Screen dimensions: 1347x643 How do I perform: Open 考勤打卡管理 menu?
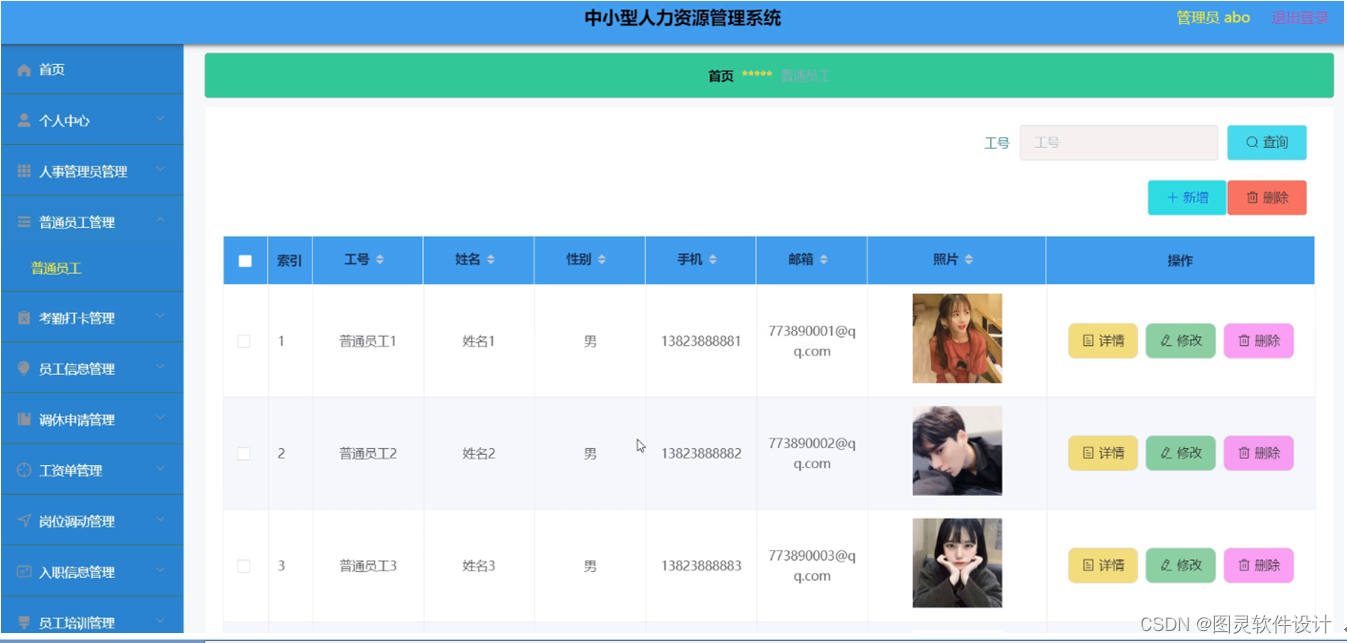pos(92,318)
